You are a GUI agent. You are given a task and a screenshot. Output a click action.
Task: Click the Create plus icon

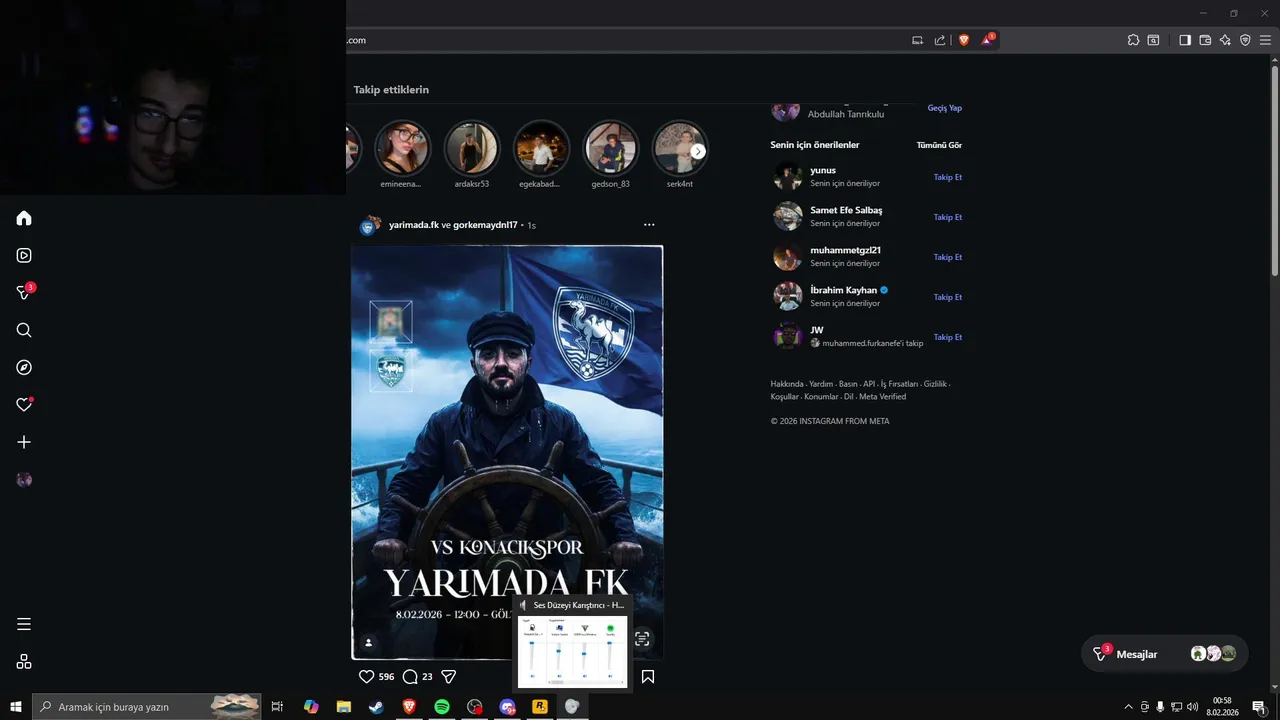24,442
